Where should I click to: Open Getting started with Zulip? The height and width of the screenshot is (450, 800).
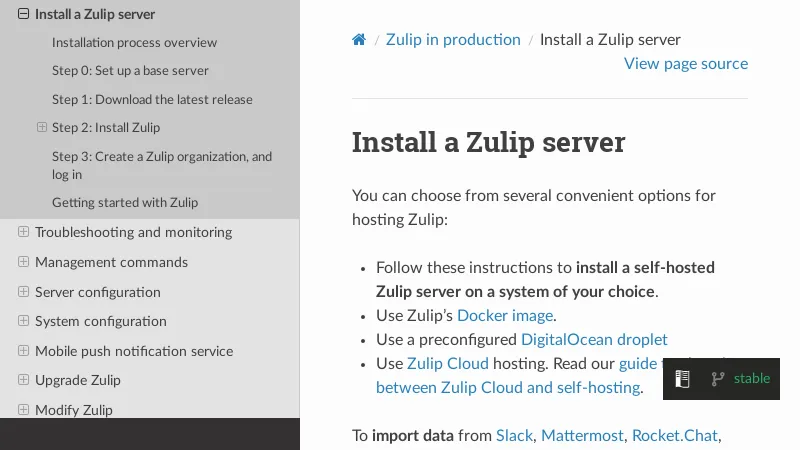(x=125, y=202)
